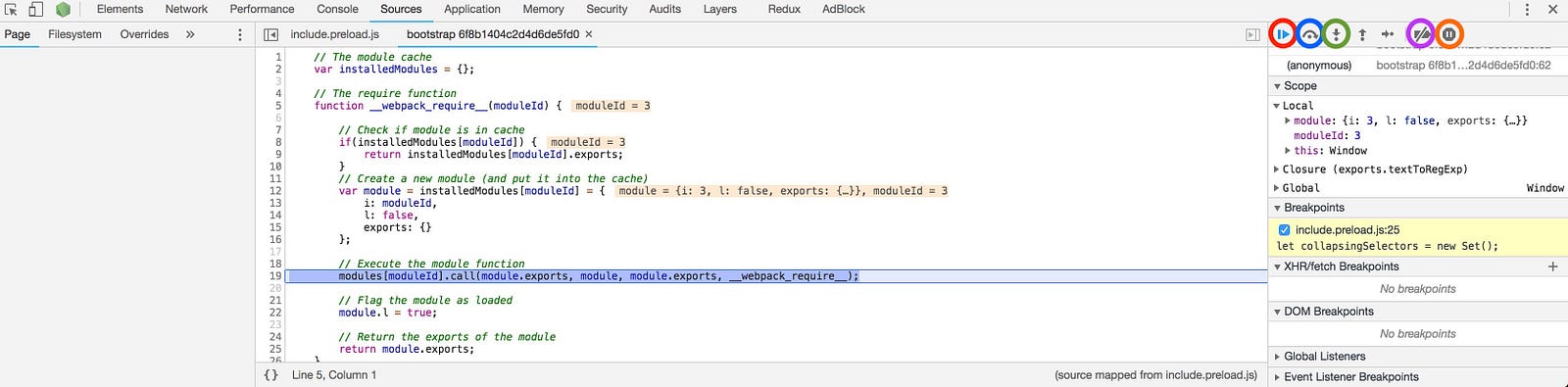
Task: Resume script execution with the play button
Action: pyautogui.click(x=1283, y=34)
